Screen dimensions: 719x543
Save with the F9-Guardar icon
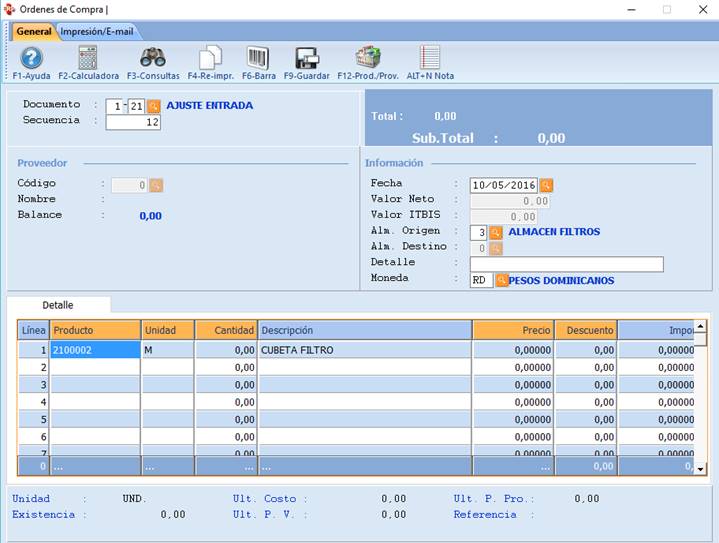click(306, 58)
